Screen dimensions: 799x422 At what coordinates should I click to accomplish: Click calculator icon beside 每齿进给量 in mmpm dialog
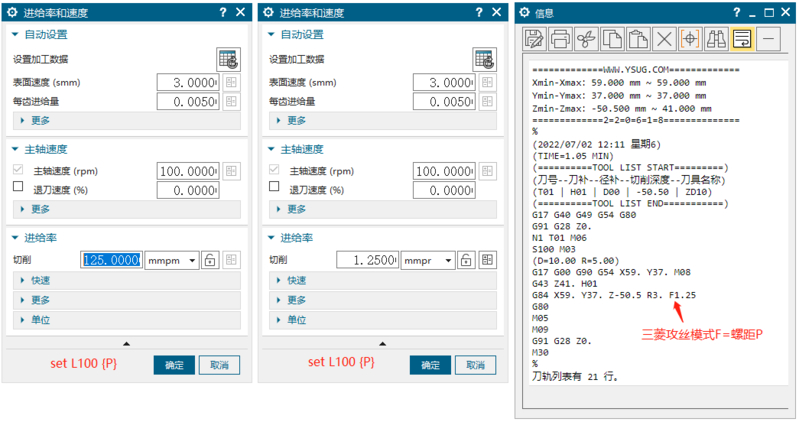tap(231, 101)
